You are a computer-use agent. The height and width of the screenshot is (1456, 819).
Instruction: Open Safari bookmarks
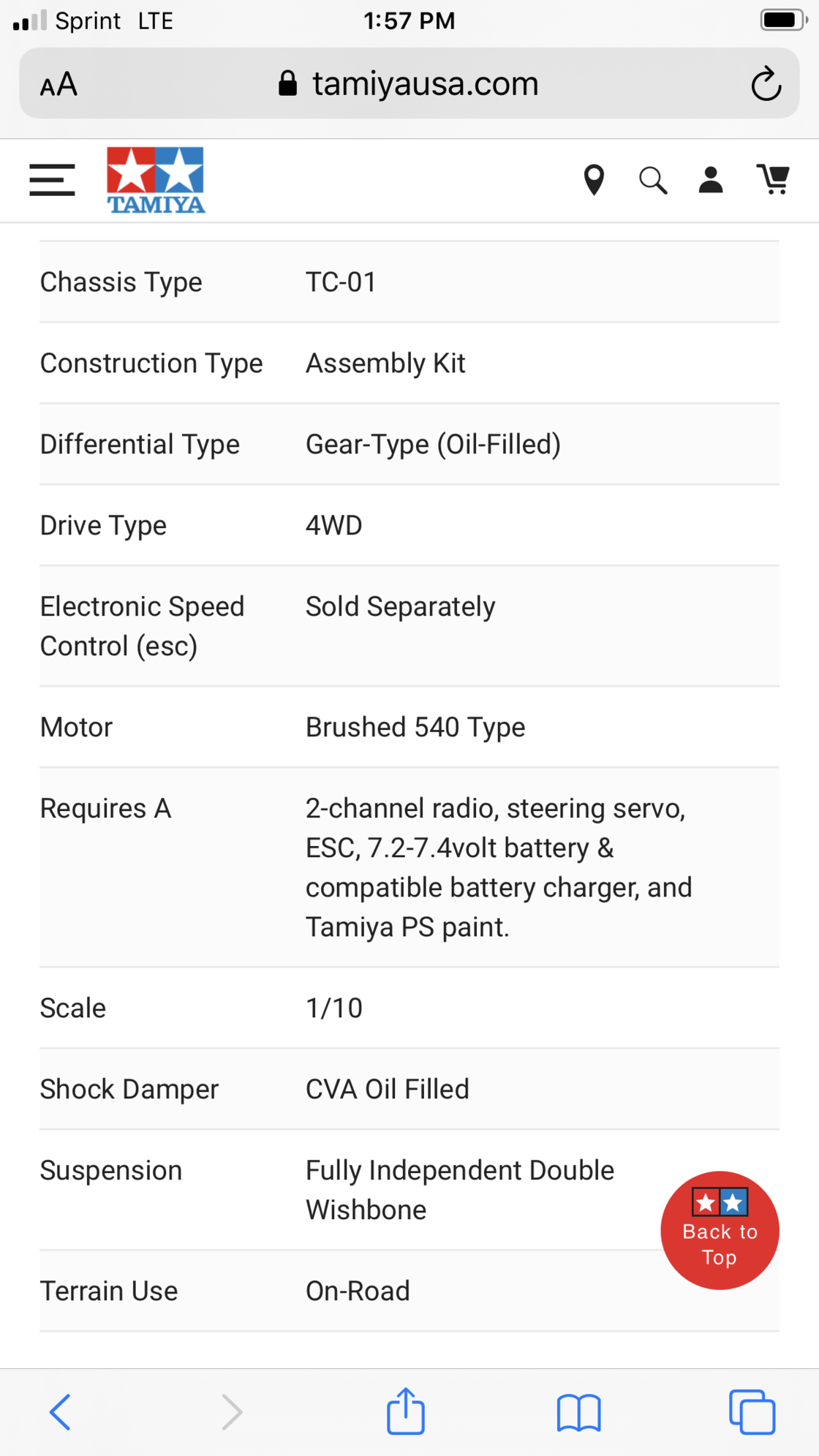(578, 1412)
